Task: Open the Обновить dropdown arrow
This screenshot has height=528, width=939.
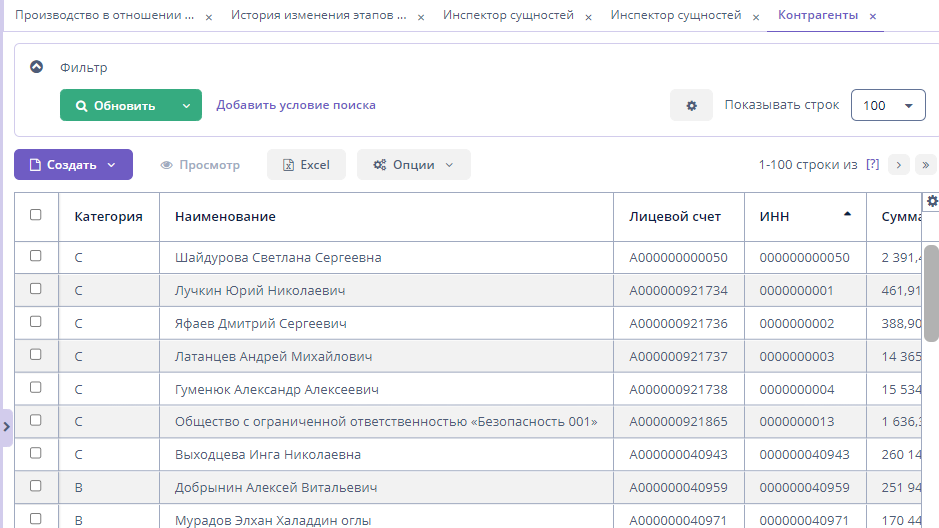Action: (186, 105)
